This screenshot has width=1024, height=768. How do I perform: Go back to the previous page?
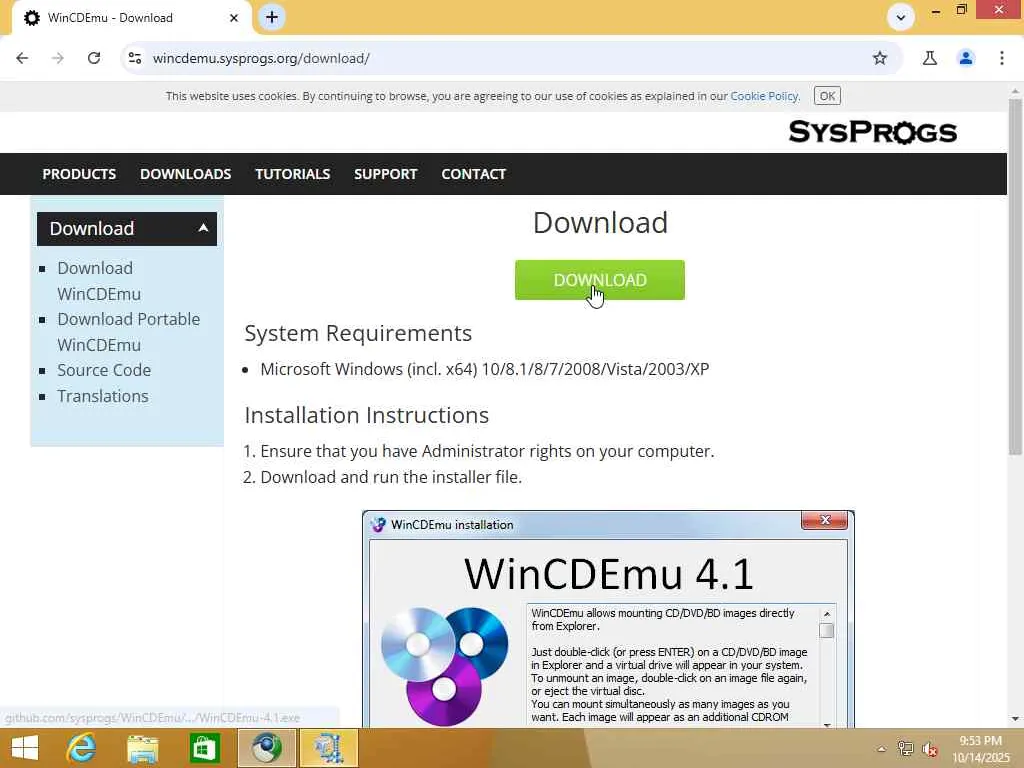22,58
